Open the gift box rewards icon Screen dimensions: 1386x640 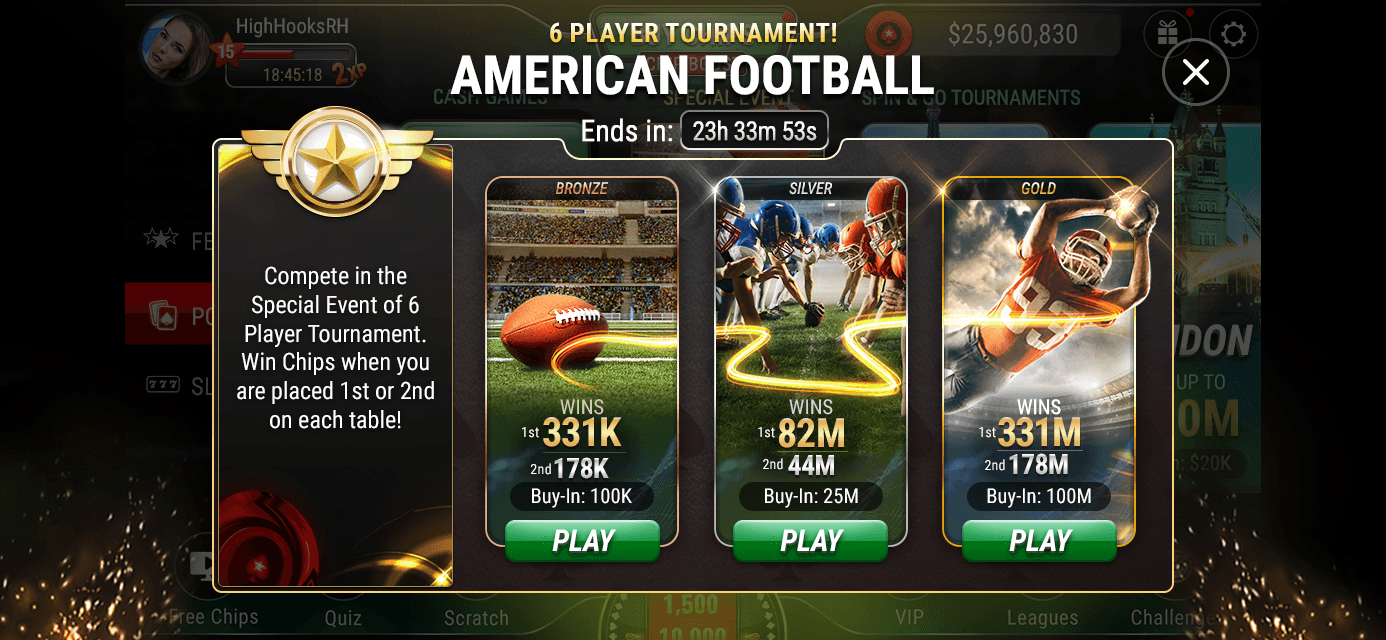[x=1167, y=35]
